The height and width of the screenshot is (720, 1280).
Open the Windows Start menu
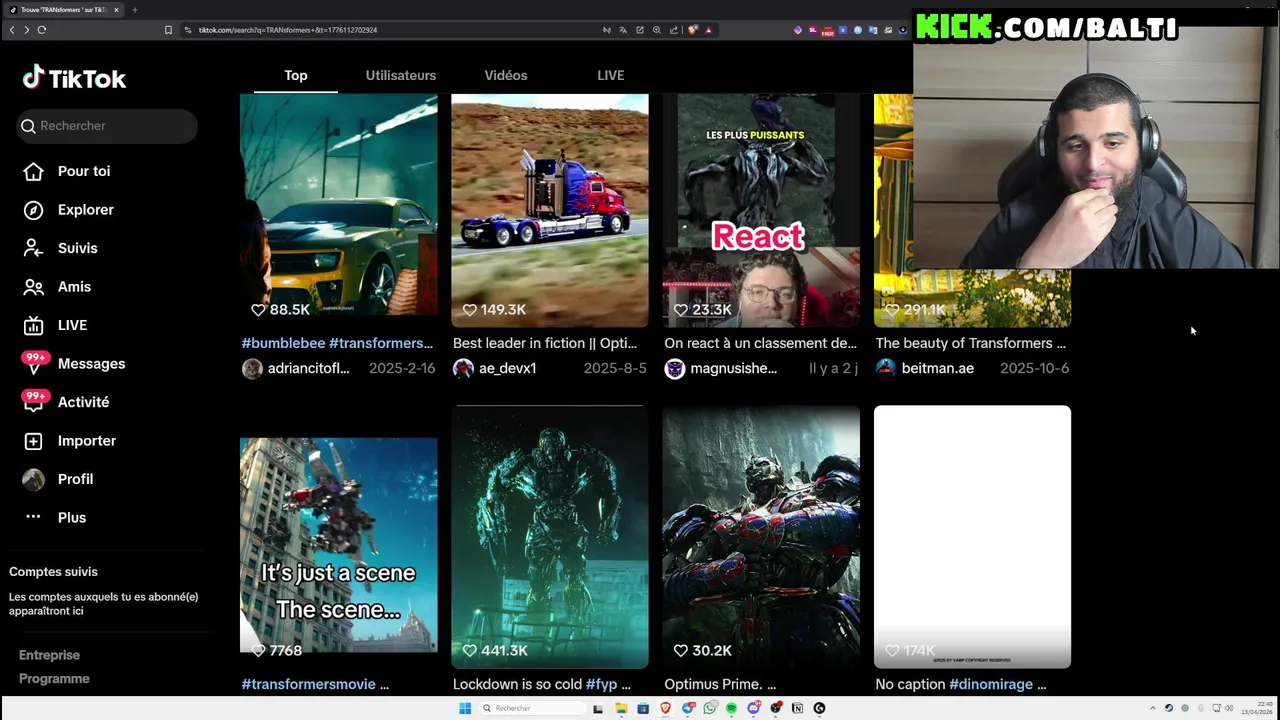[465, 708]
